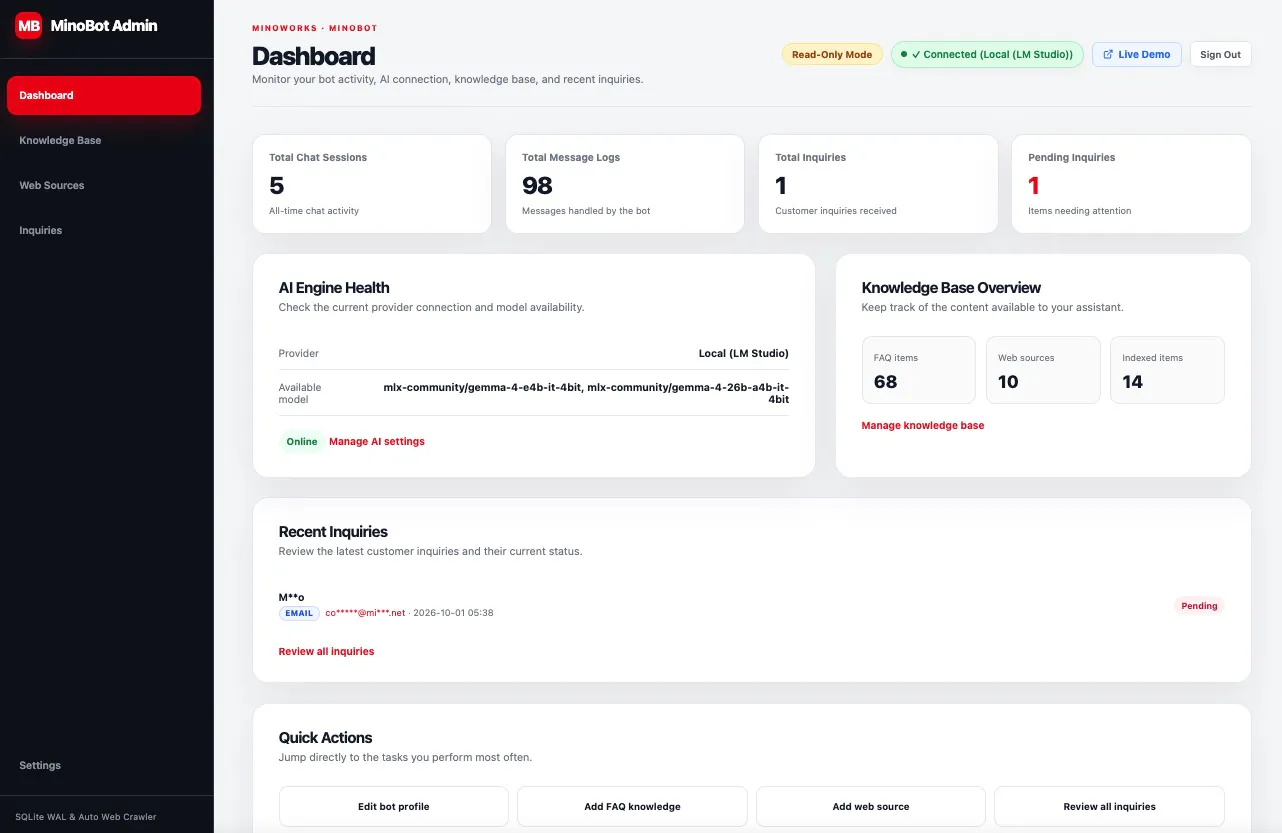The height and width of the screenshot is (833, 1282).
Task: Click the EMAIL tag on the inquiry
Action: point(299,613)
